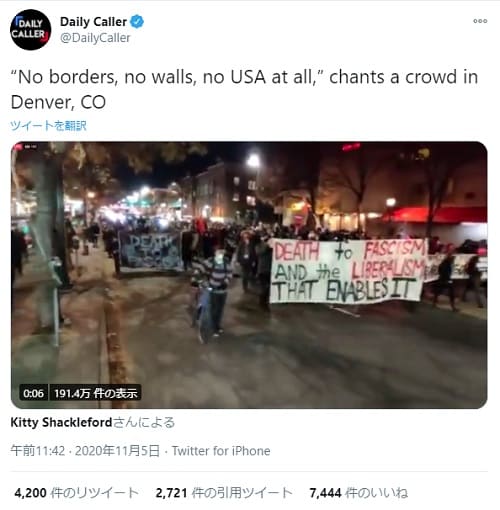Image resolution: width=500 pixels, height=510 pixels.
Task: Click the white banner in the video
Action: [347, 271]
